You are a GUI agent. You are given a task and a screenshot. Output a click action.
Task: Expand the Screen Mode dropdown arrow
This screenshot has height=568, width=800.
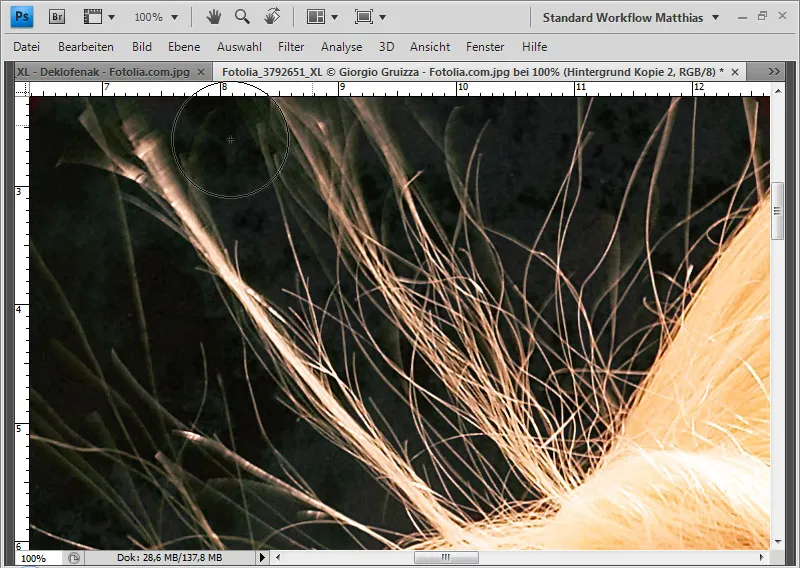382,17
